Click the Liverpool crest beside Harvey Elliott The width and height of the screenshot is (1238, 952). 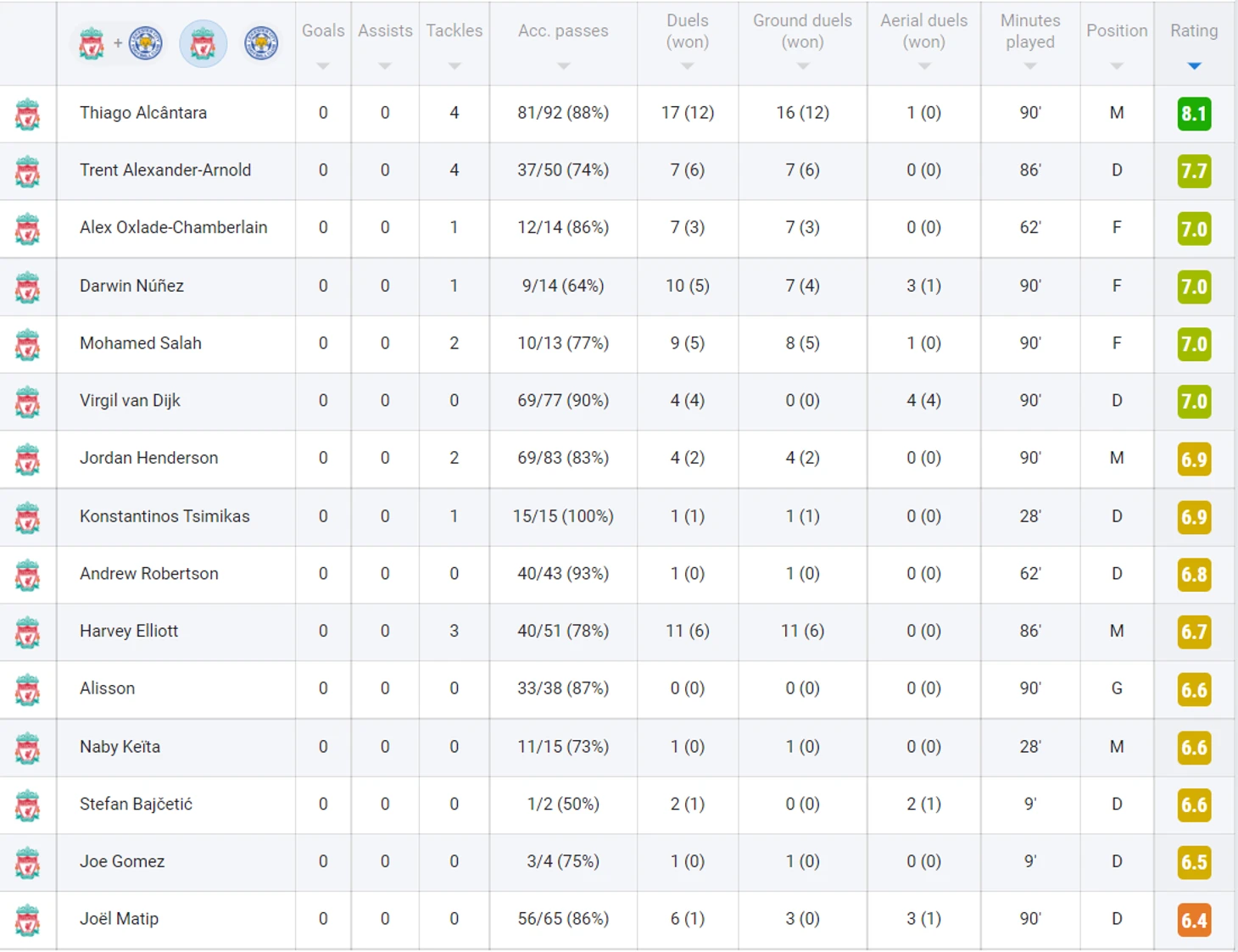[28, 632]
